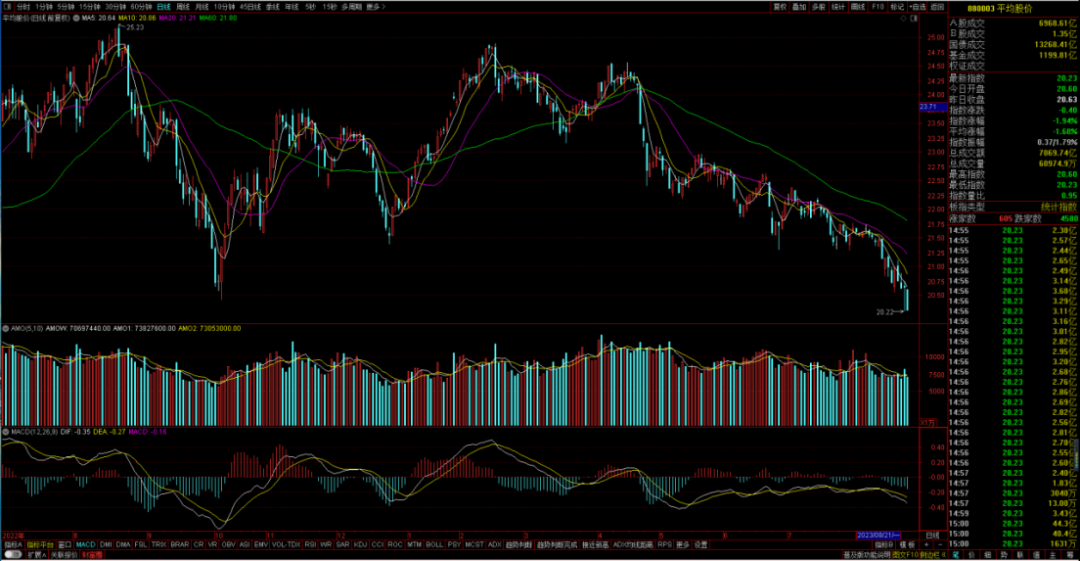The image size is (1080, 561).
Task: Select the TRIX indicator
Action: [x=158, y=544]
